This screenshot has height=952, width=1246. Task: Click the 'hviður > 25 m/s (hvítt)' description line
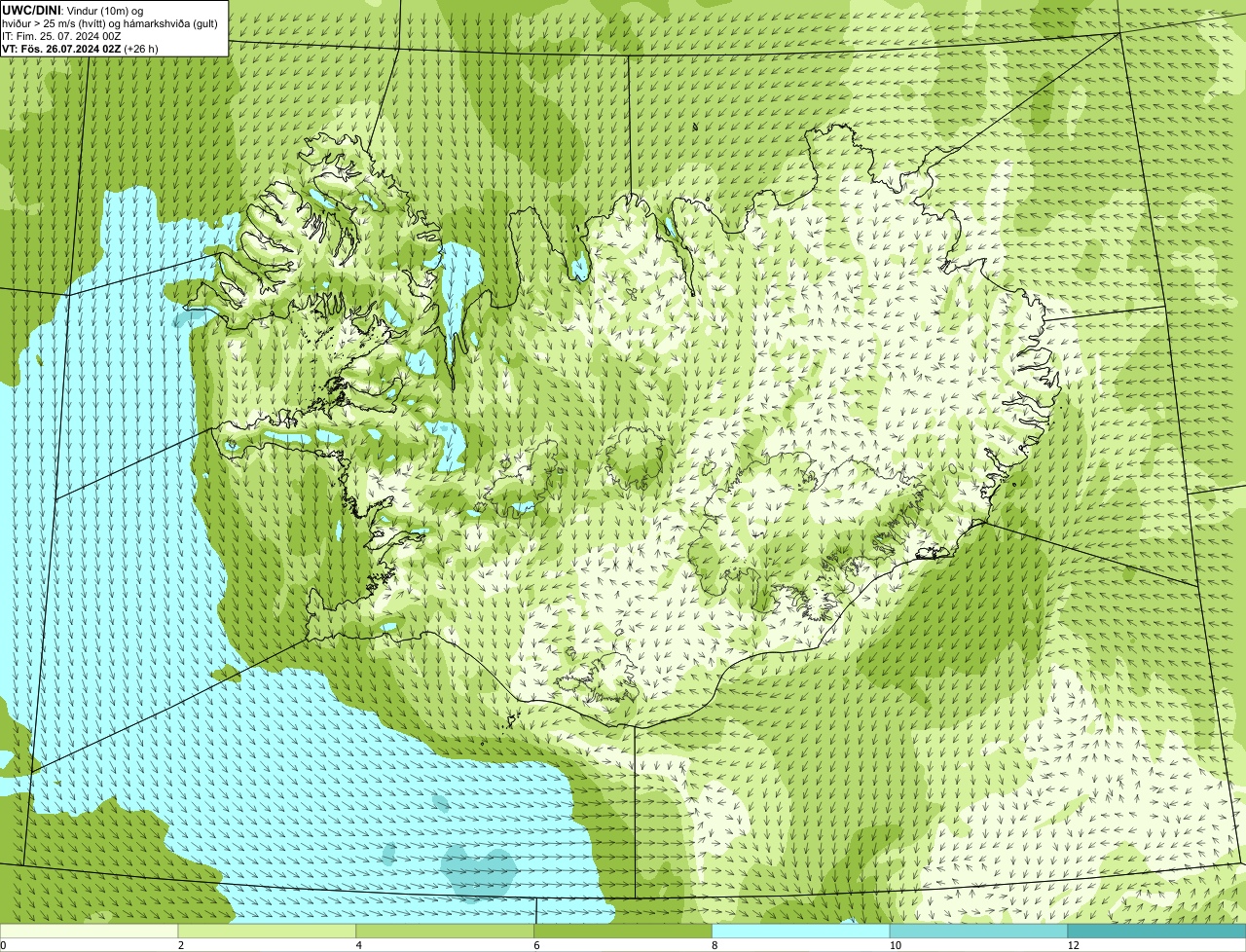point(110,23)
